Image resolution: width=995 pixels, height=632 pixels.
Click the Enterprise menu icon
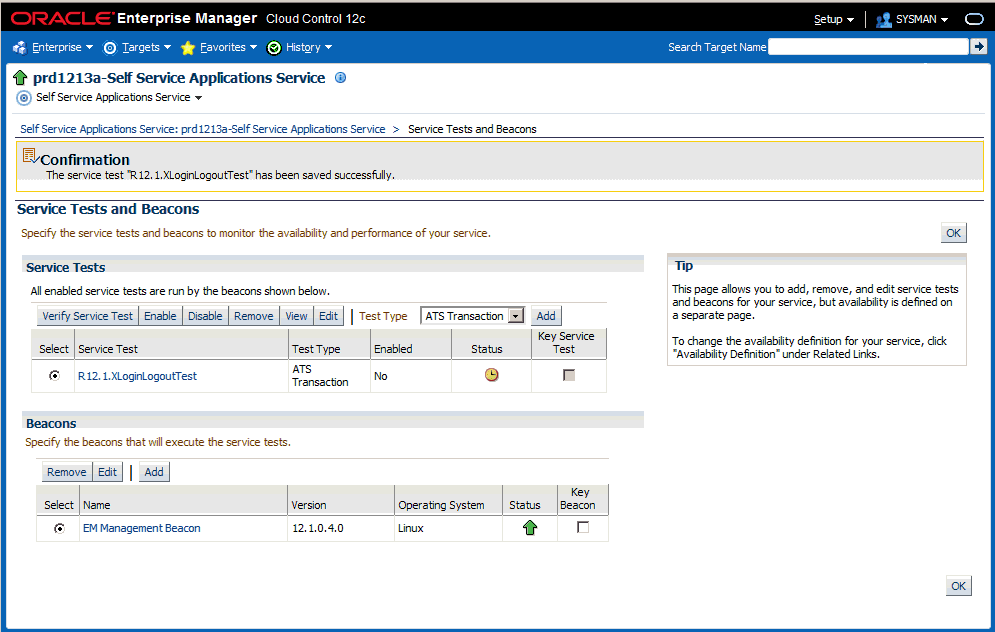tap(20, 48)
